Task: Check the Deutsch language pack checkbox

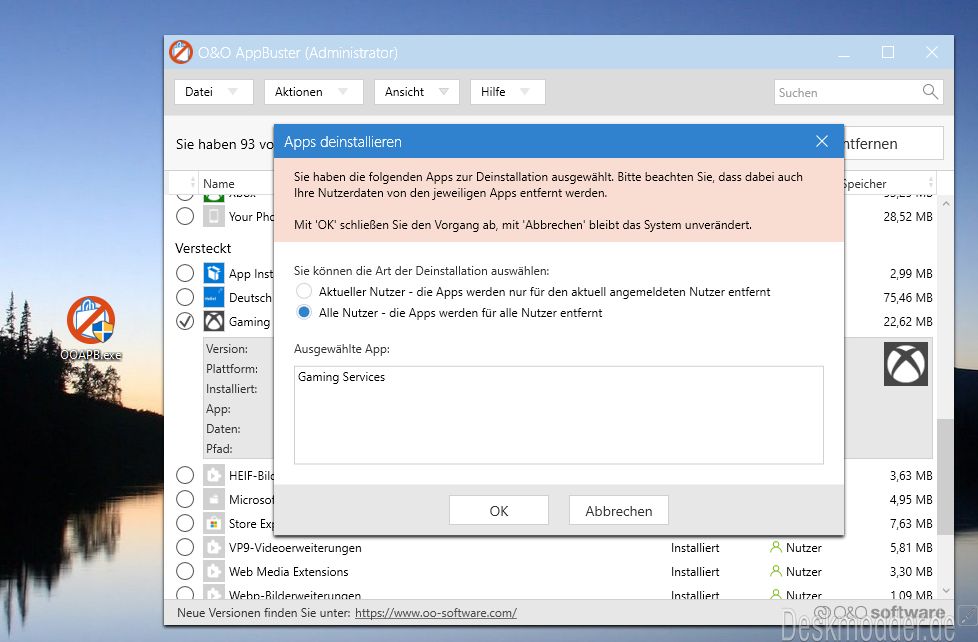Action: coord(185,297)
